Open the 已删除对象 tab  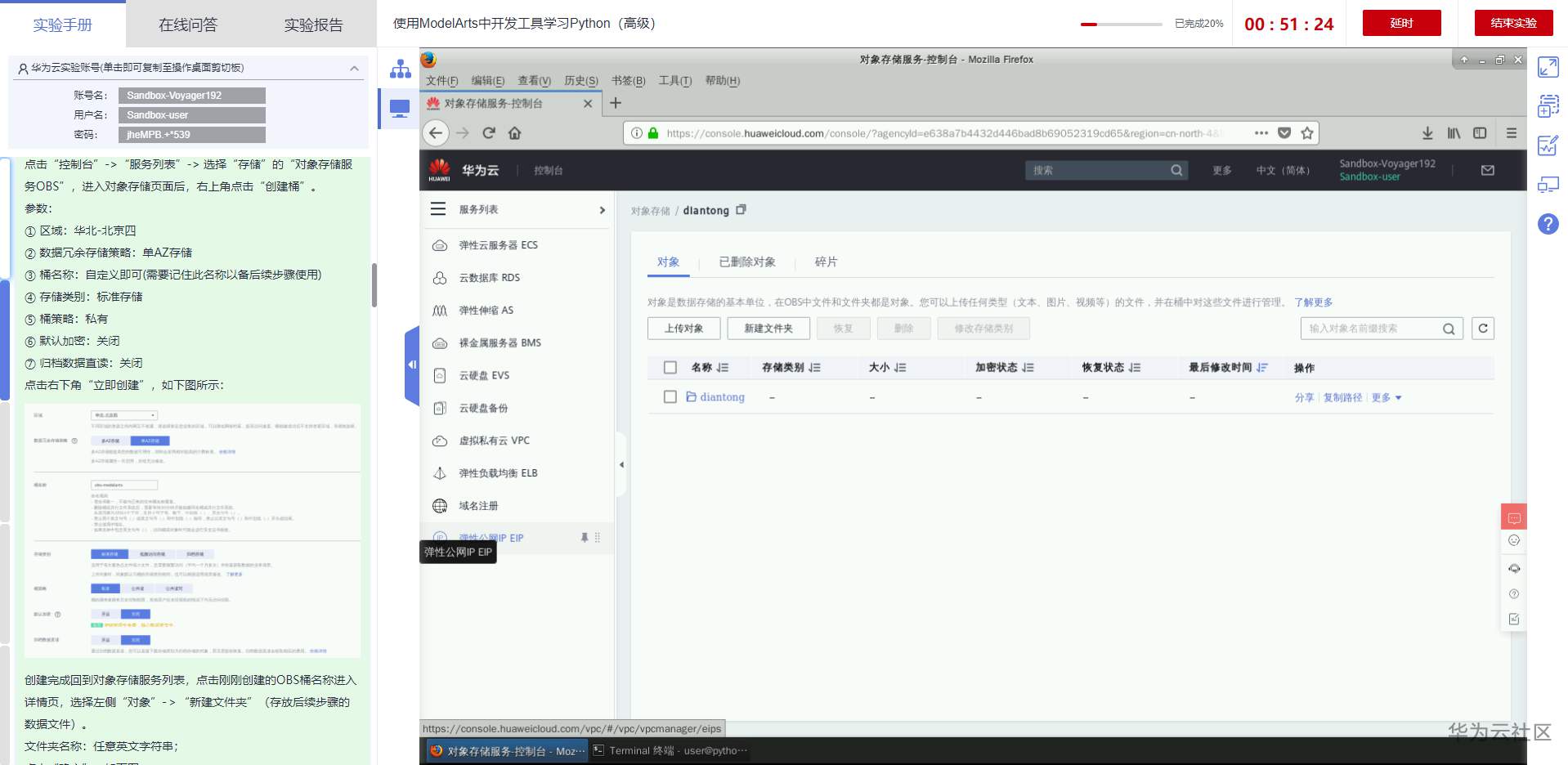[x=747, y=262]
